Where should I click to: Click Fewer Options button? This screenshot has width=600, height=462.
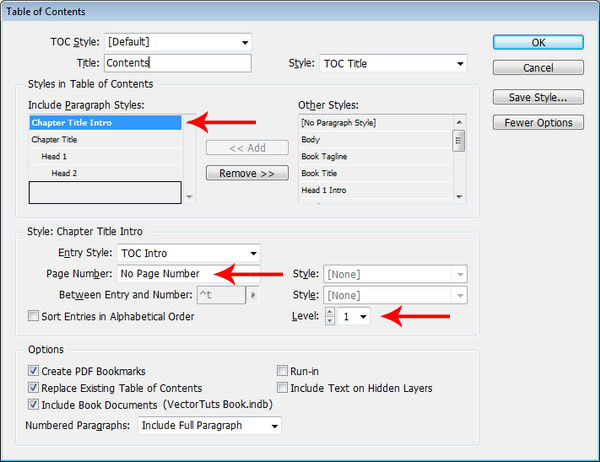coord(538,122)
